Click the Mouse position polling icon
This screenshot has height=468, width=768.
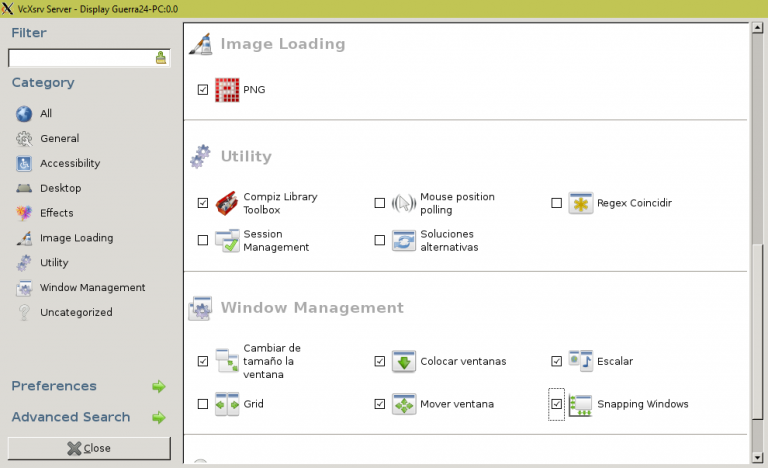click(x=403, y=203)
